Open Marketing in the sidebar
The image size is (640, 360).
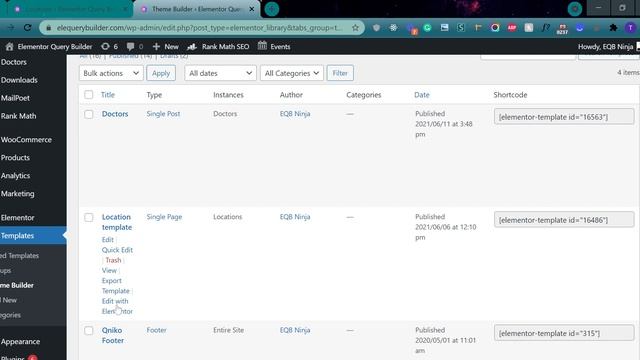tap(18, 193)
